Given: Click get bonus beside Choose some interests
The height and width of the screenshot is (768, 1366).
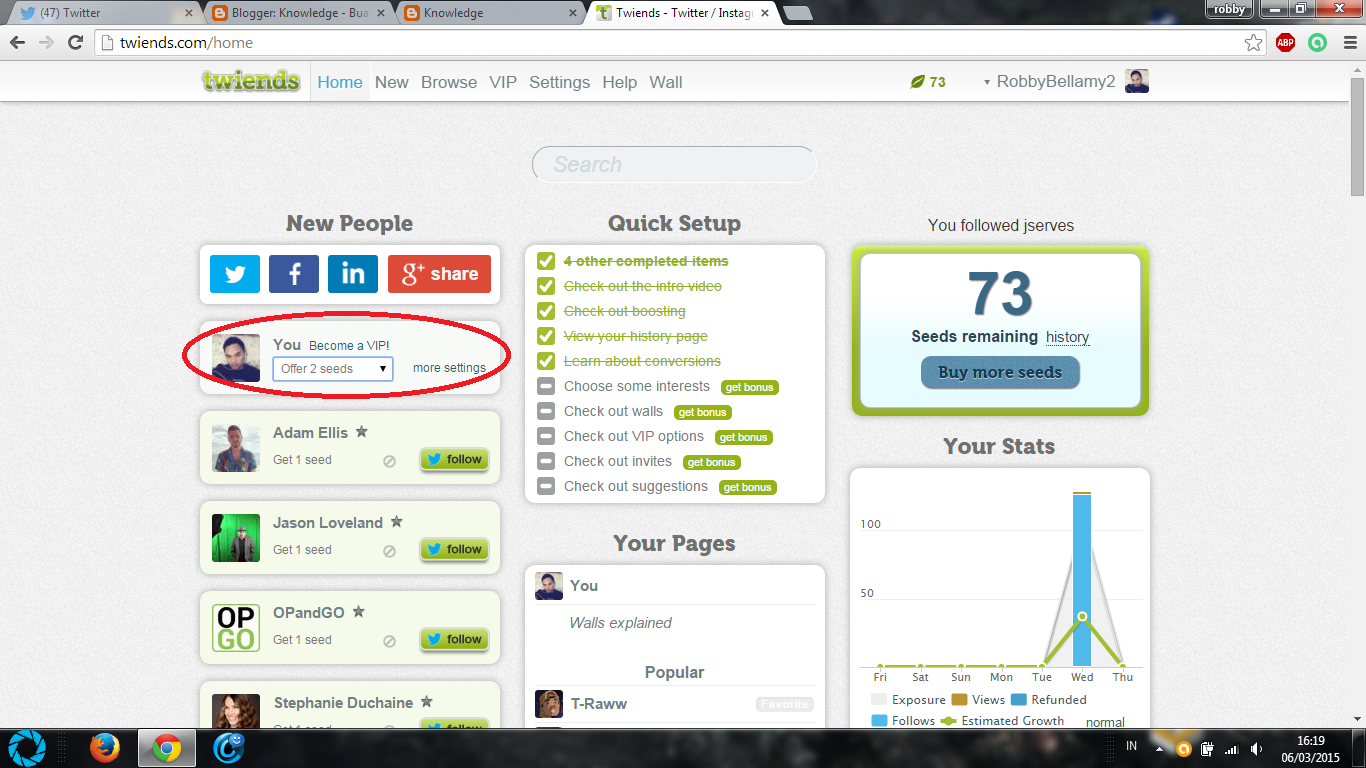Looking at the screenshot, I should (x=749, y=387).
